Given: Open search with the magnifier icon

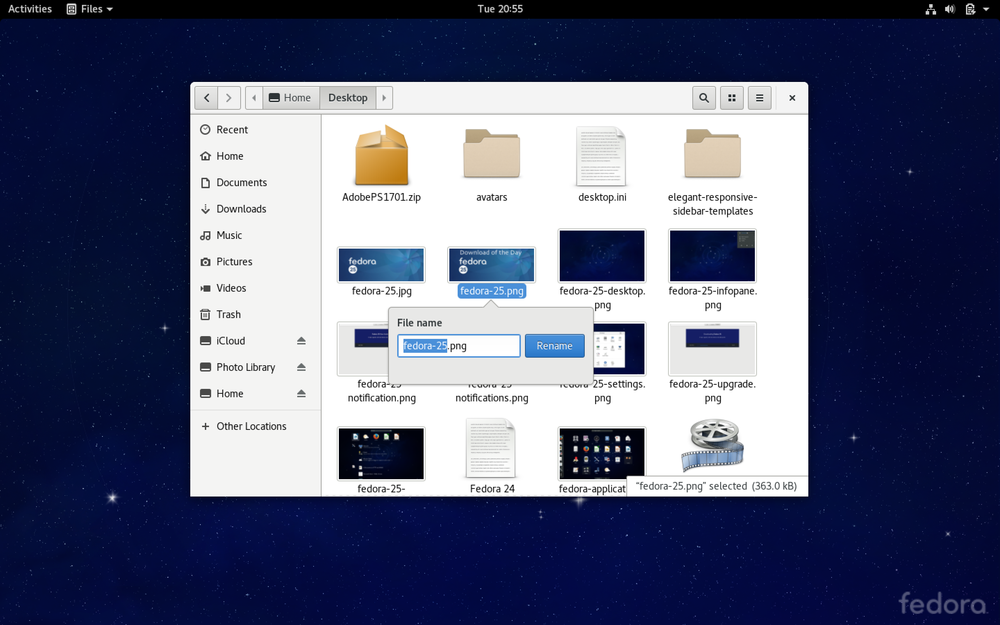Looking at the screenshot, I should [x=704, y=98].
